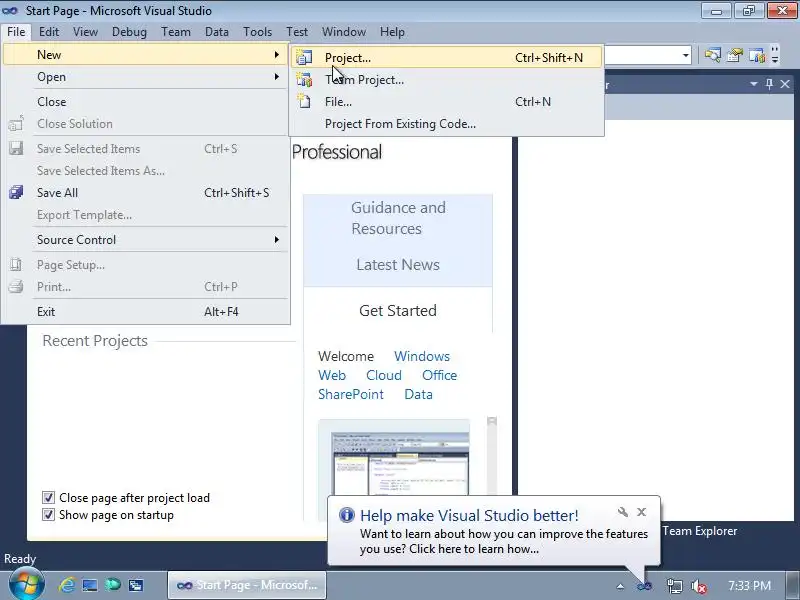Image resolution: width=800 pixels, height=600 pixels.
Task: Click the Show Desktop taskbar icon
Action: click(90, 585)
